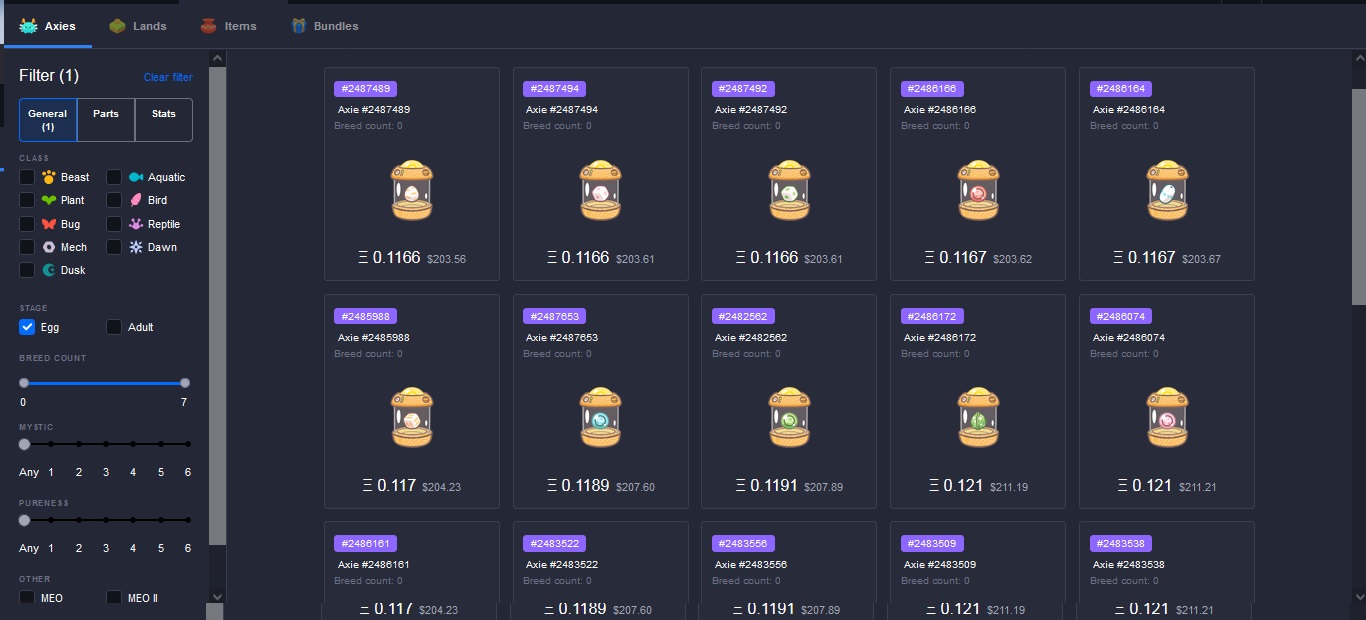This screenshot has width=1366, height=620.
Task: Check the Mech class checkbox
Action: click(27, 247)
